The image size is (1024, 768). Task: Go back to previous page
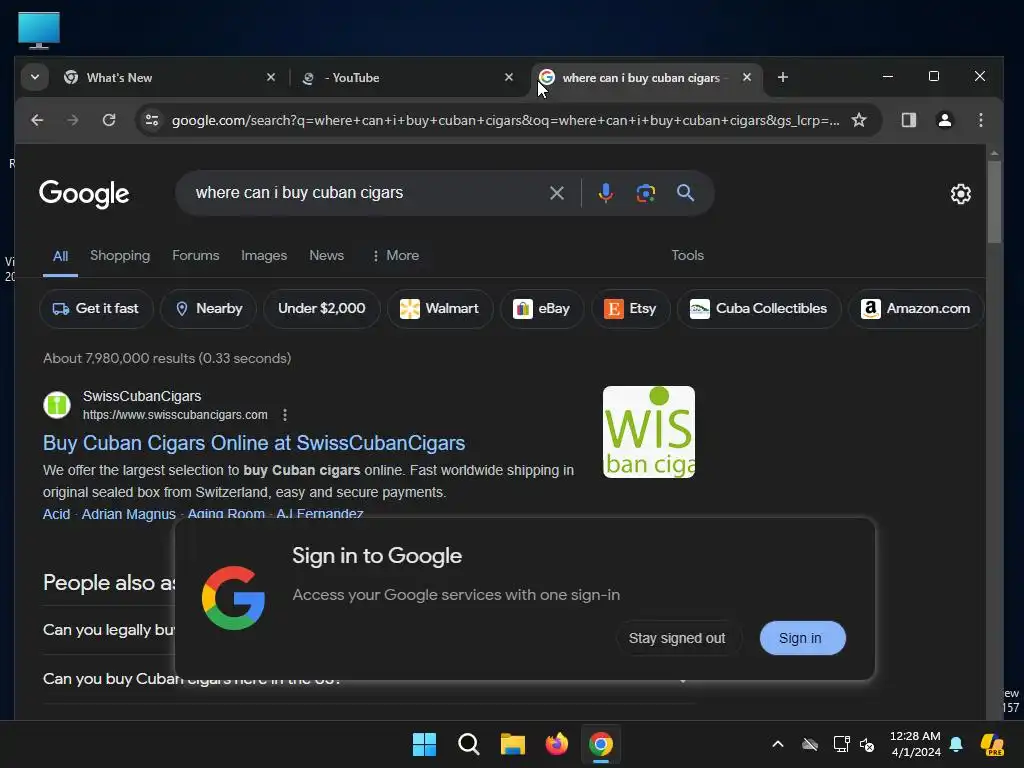37,120
